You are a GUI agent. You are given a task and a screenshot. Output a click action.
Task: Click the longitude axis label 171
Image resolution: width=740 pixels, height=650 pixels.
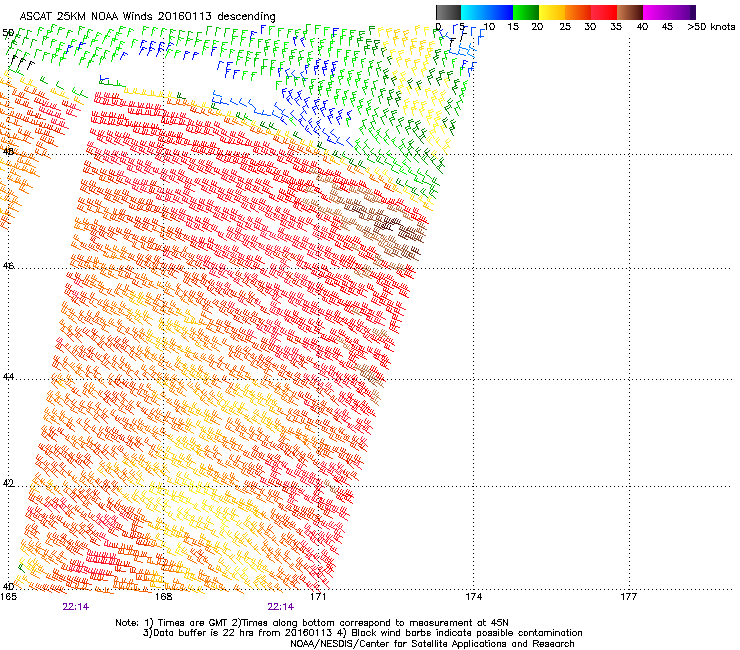click(x=319, y=597)
